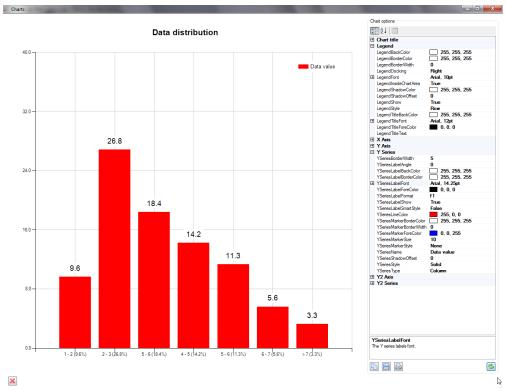Viewport: 506px width, 391px height.
Task: Click the third icon below the options panel
Action: (x=398, y=367)
